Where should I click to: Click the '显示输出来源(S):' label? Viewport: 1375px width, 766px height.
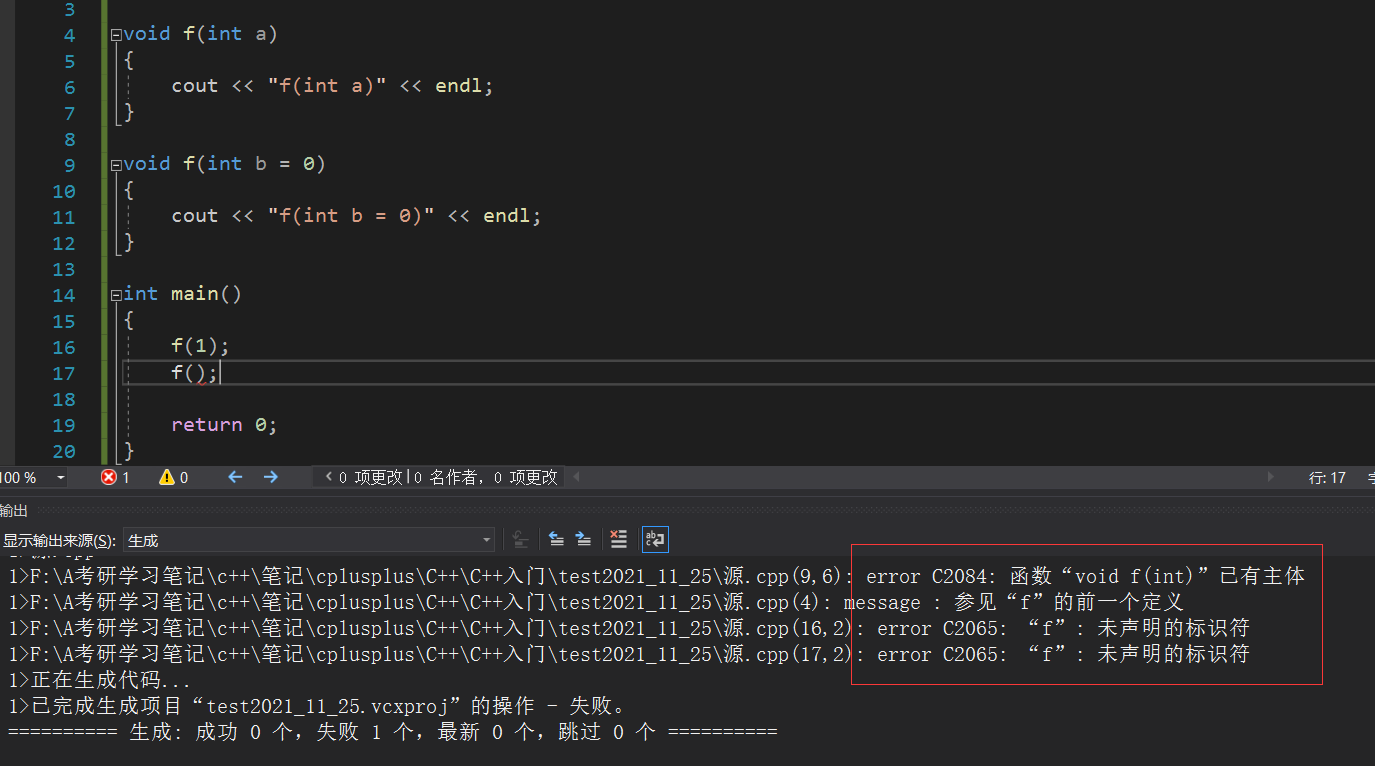[x=59, y=540]
